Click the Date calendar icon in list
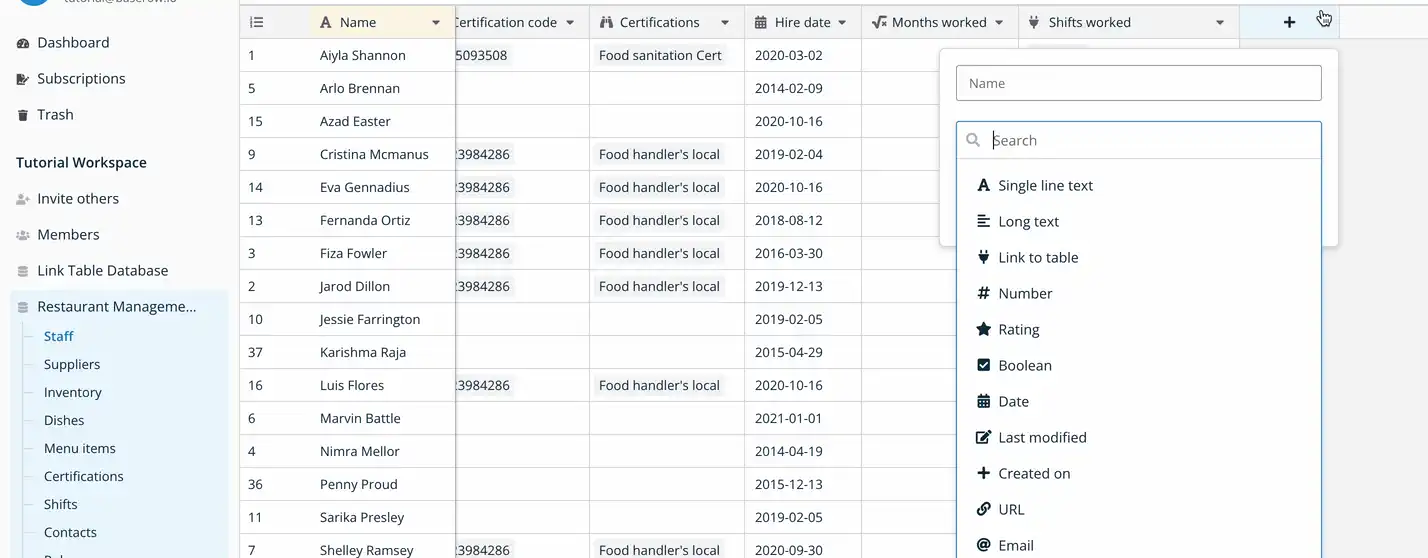The height and width of the screenshot is (558, 1428). pyautogui.click(x=983, y=402)
